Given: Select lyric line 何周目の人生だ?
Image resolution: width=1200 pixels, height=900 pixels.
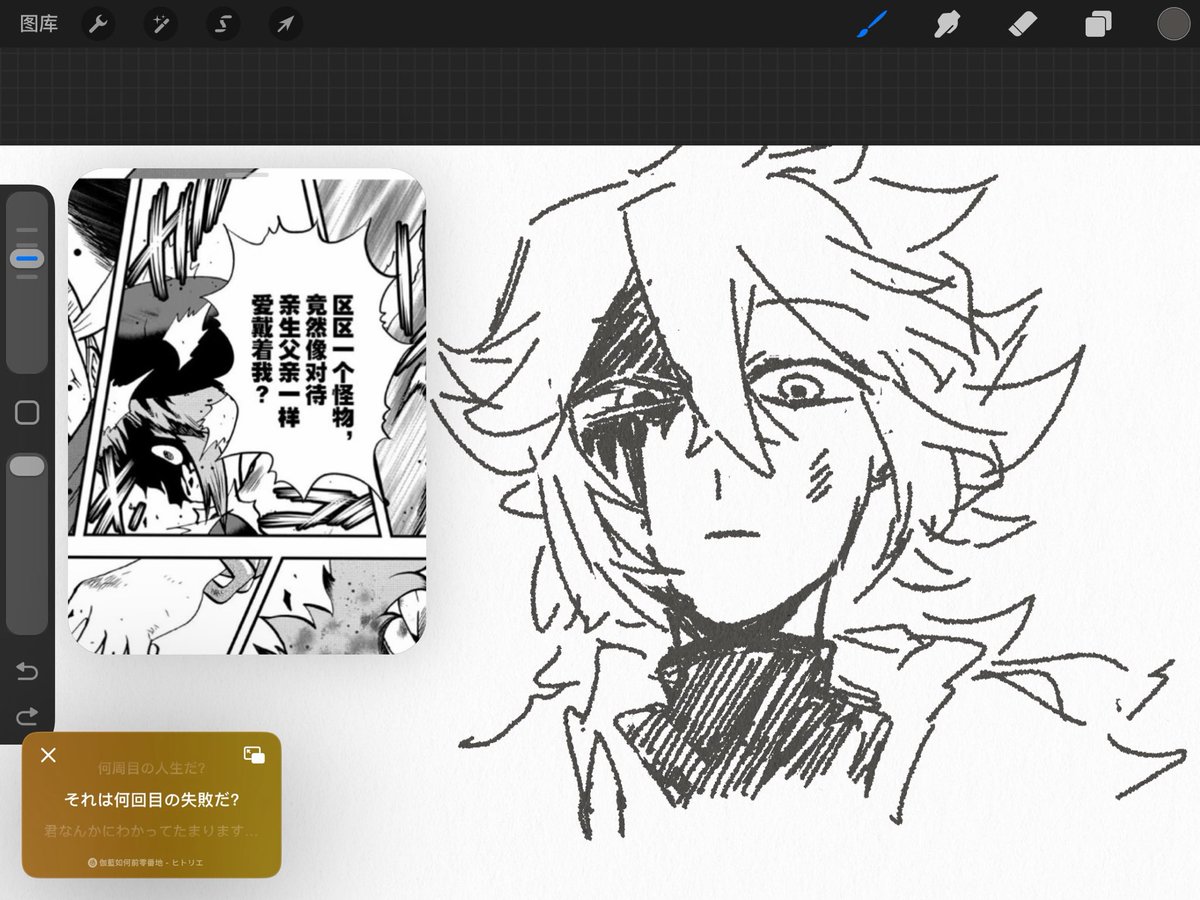Looking at the screenshot, I should pyautogui.click(x=152, y=768).
